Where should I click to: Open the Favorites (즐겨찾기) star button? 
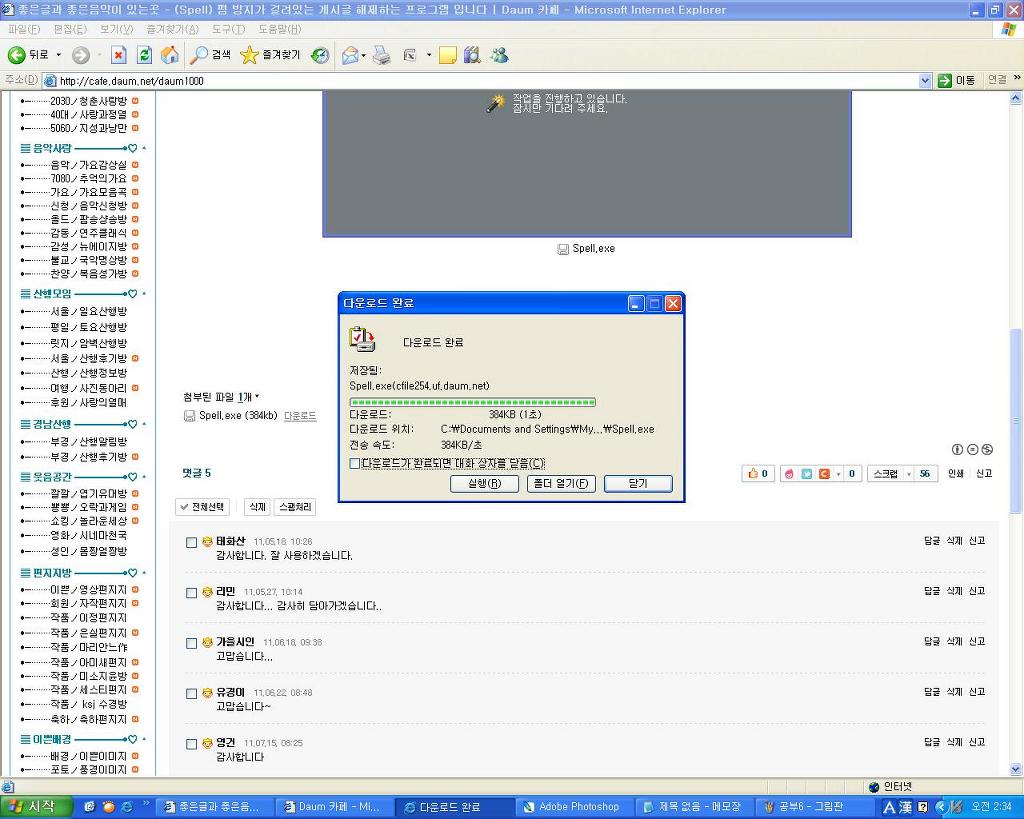click(x=270, y=56)
